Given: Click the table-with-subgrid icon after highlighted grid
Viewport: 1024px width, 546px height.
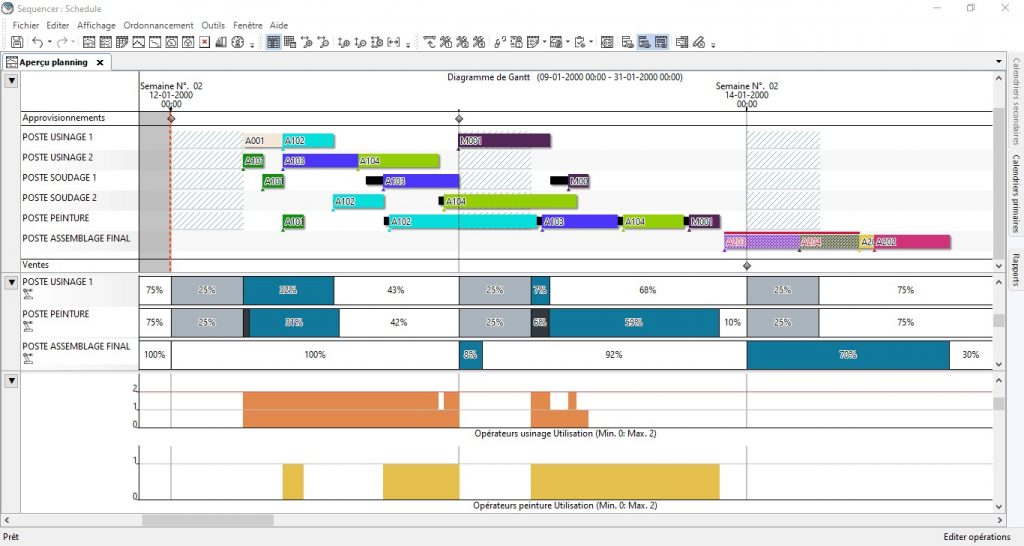Looking at the screenshot, I should click(290, 42).
